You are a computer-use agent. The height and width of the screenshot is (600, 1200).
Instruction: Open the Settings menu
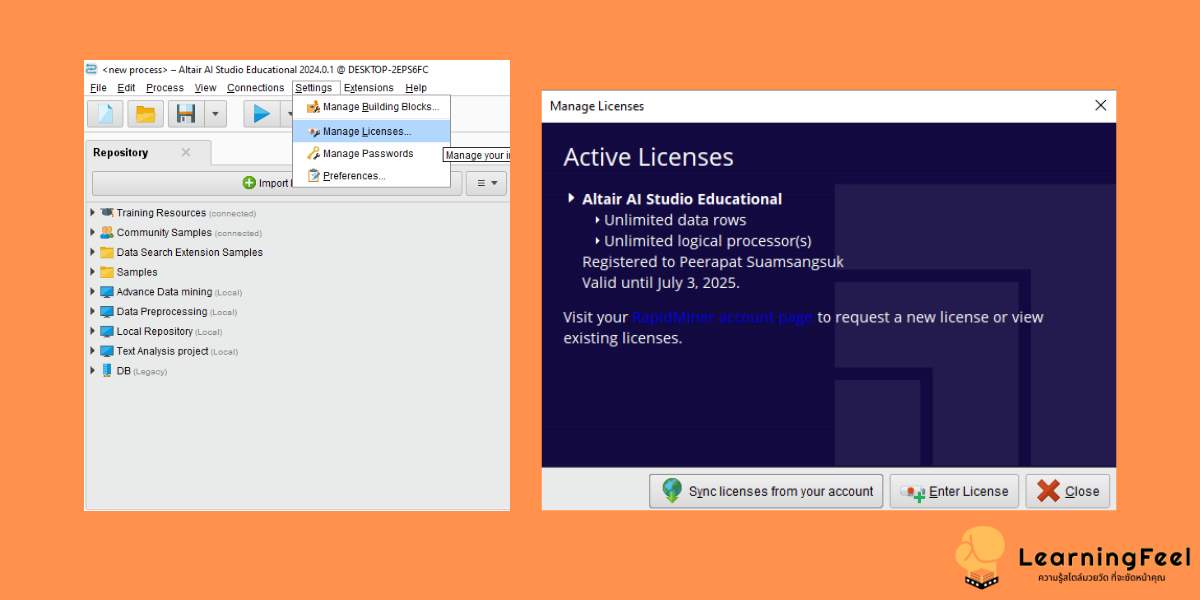pos(315,87)
